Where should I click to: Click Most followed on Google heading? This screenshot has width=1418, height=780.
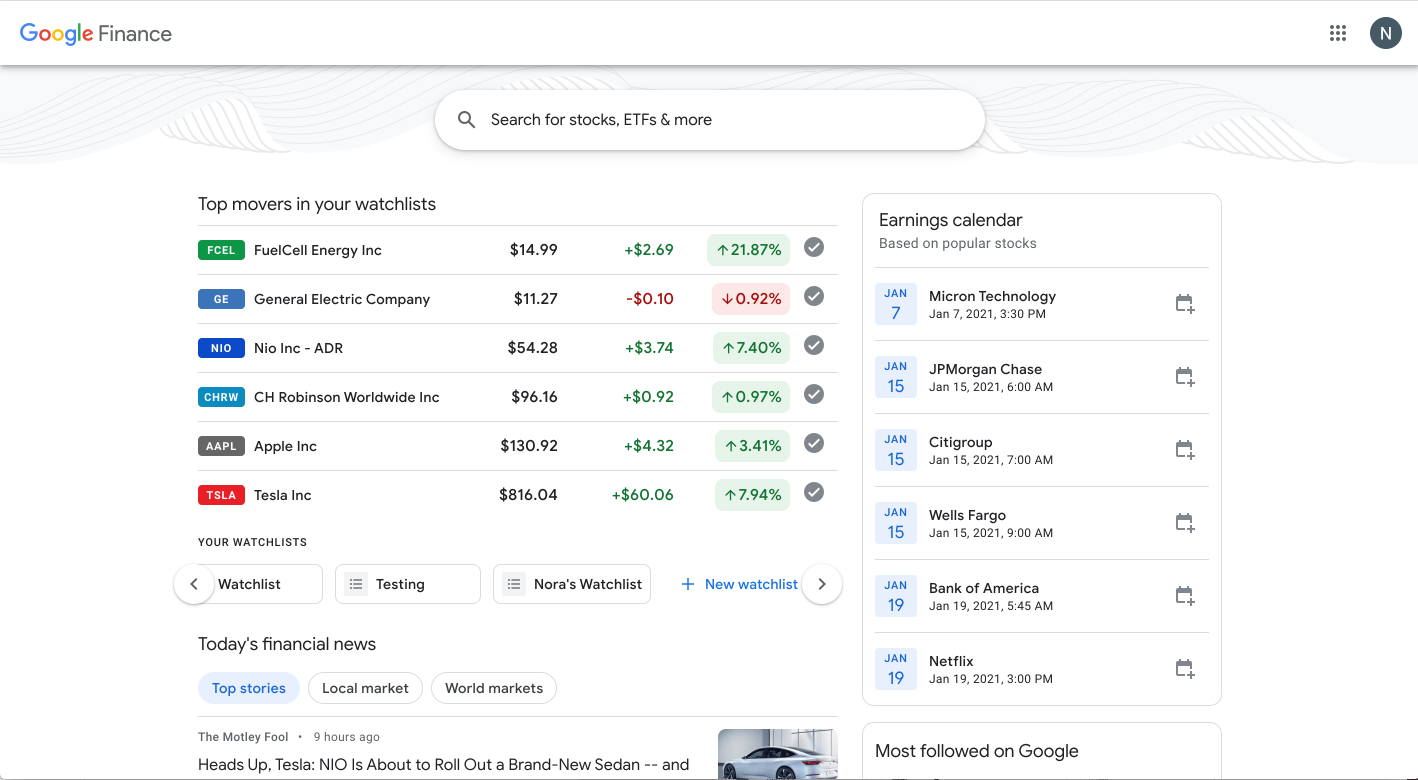(977, 751)
